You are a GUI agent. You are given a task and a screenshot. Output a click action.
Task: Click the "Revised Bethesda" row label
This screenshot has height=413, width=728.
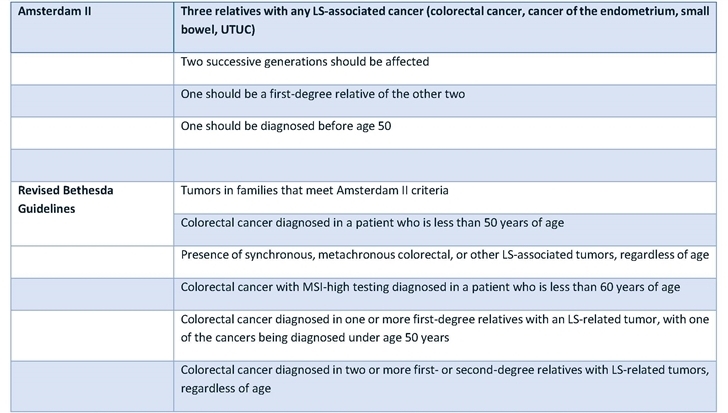tap(66, 188)
